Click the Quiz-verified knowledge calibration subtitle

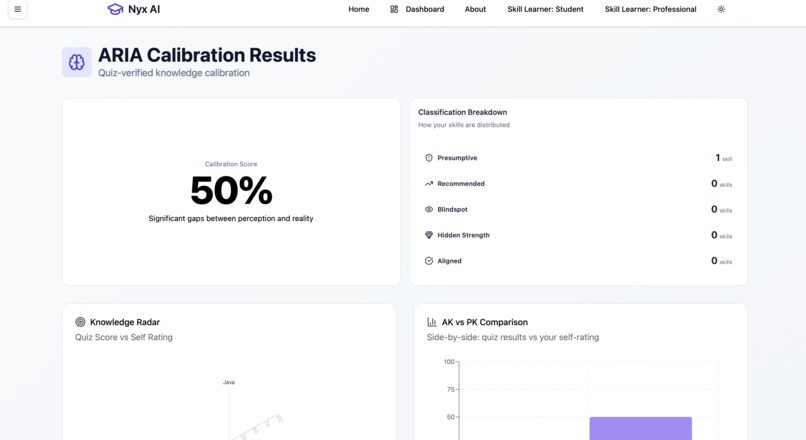click(x=174, y=73)
